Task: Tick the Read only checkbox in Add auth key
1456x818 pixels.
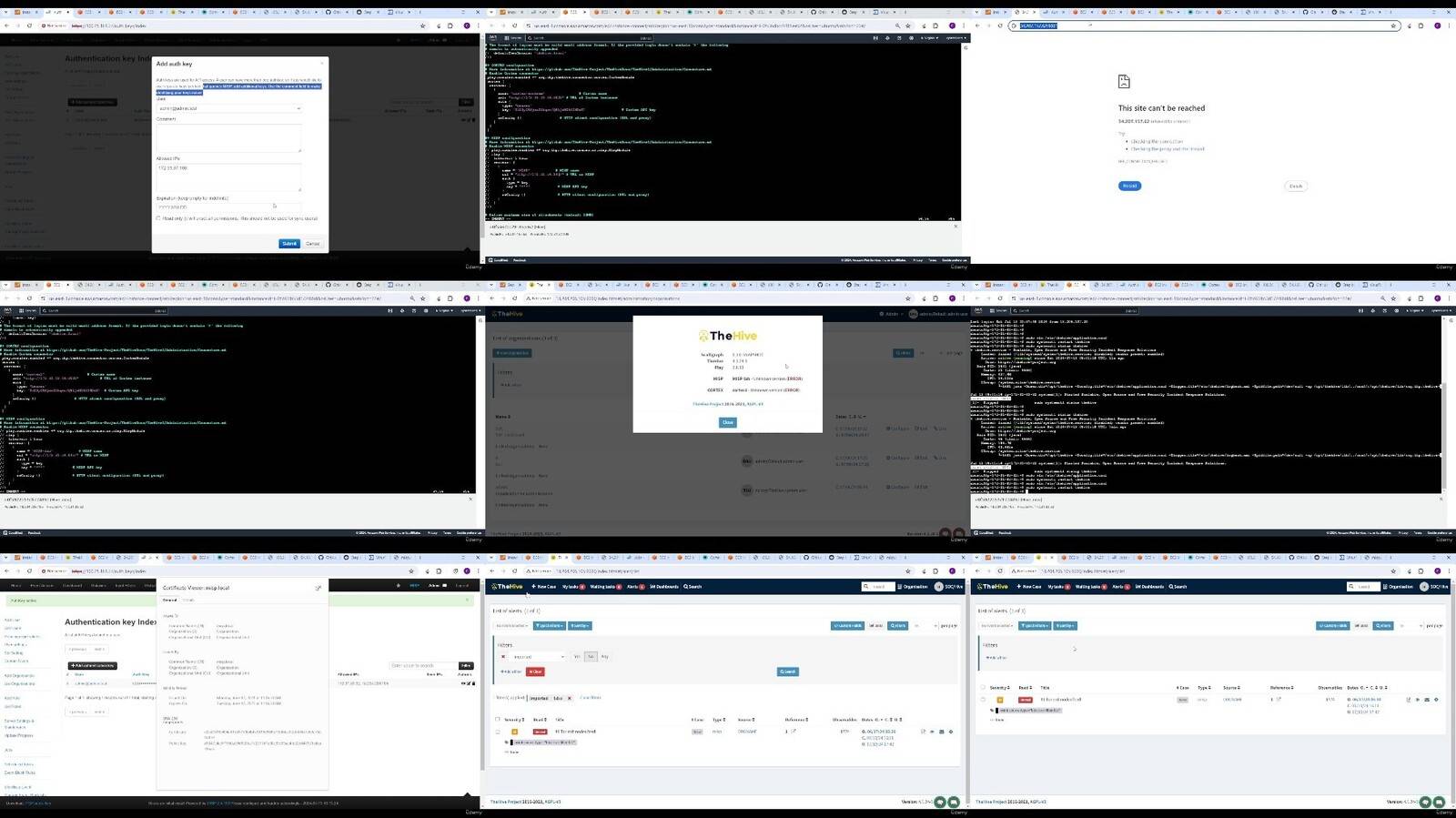Action: coord(158,218)
